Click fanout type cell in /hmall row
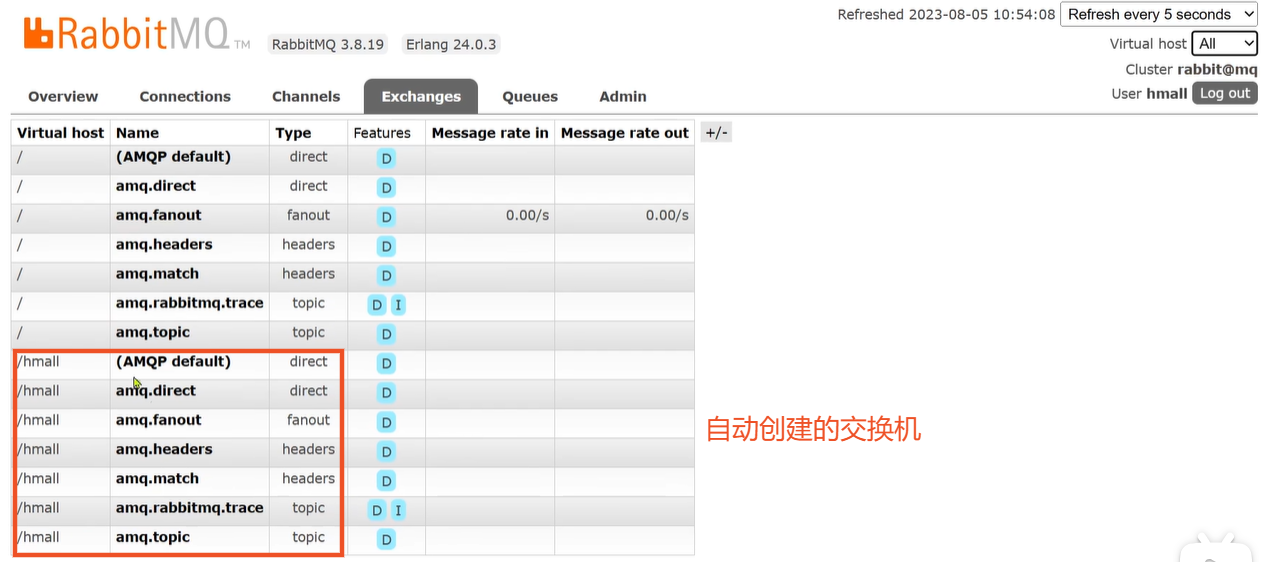The width and height of the screenshot is (1272, 562). [308, 420]
